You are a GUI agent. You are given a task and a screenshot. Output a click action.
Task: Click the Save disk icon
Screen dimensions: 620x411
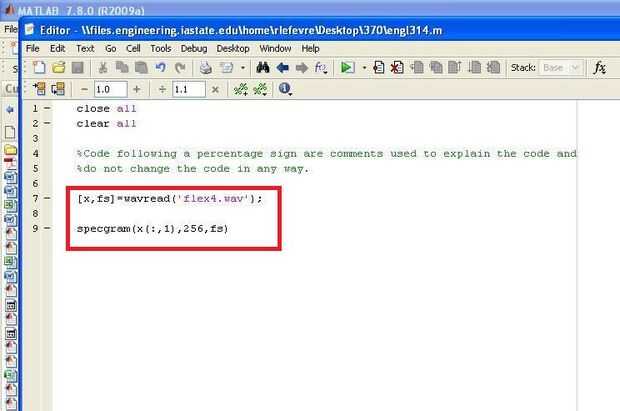point(78,68)
